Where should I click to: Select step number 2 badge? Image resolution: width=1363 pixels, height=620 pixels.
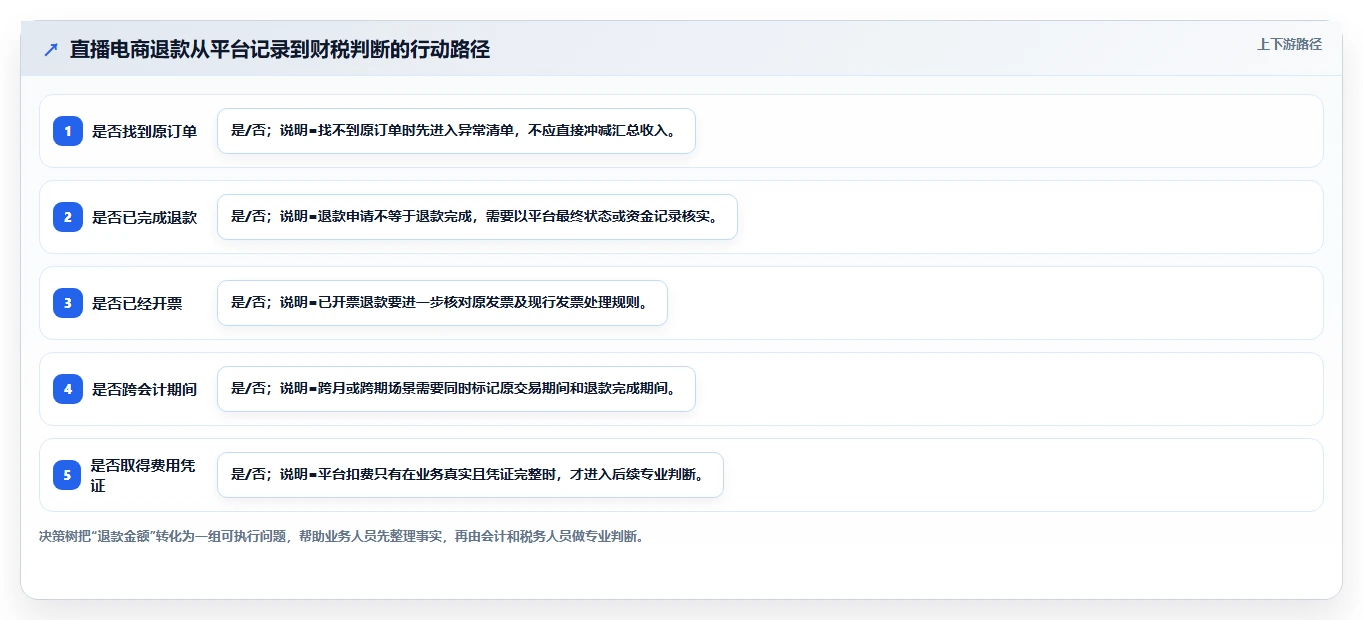(x=68, y=217)
